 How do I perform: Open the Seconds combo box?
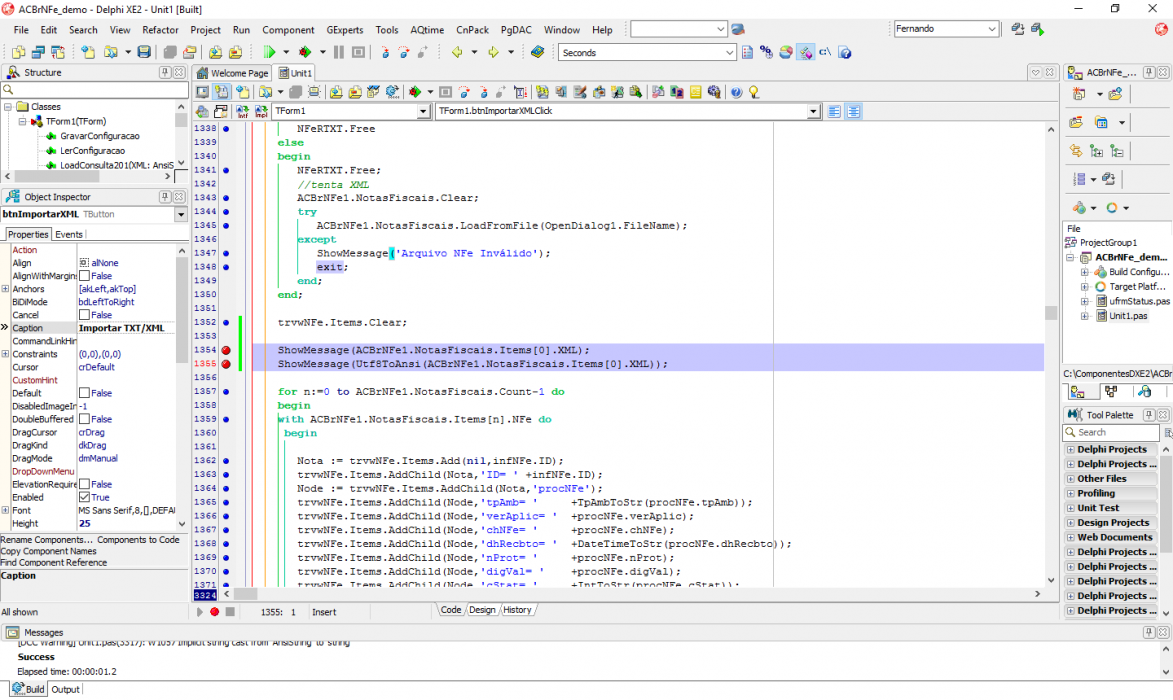(x=729, y=52)
